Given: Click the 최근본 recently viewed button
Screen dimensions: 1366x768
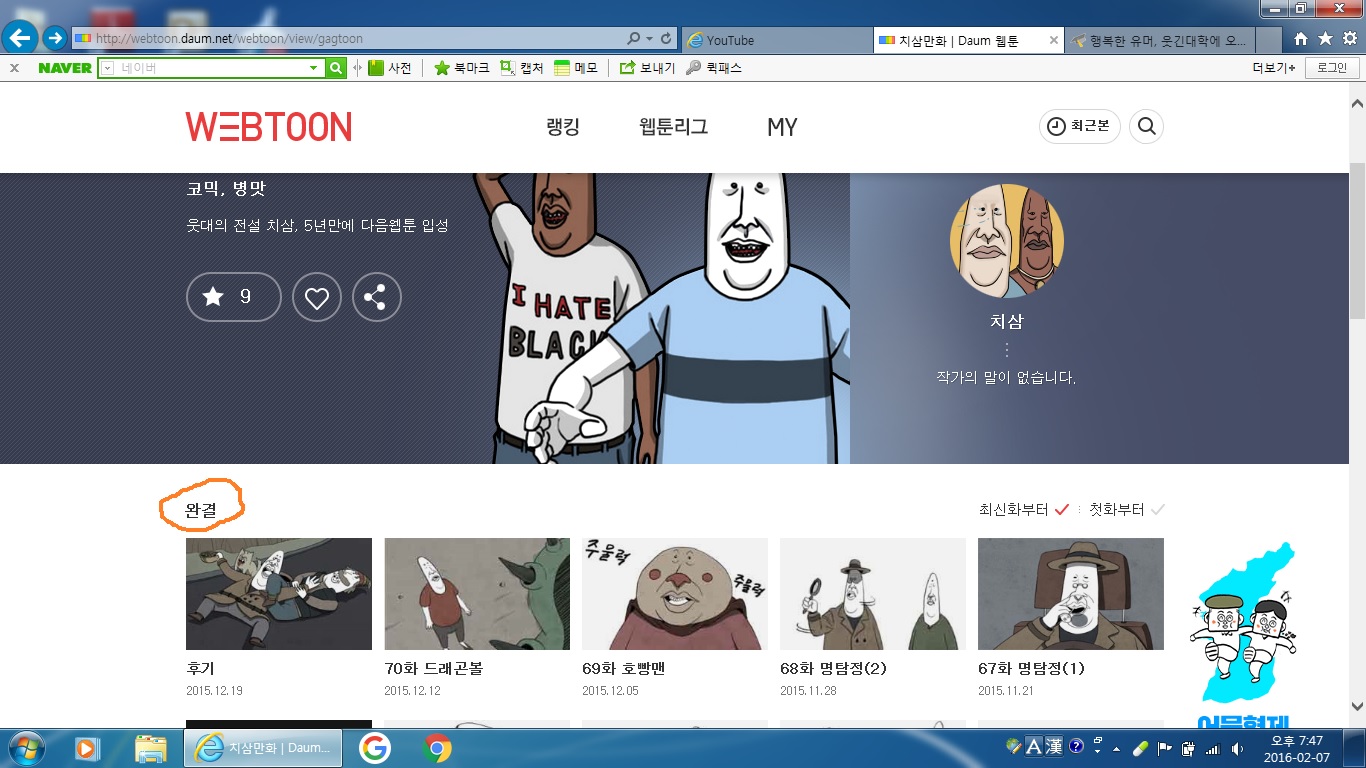Looking at the screenshot, I should tap(1080, 126).
